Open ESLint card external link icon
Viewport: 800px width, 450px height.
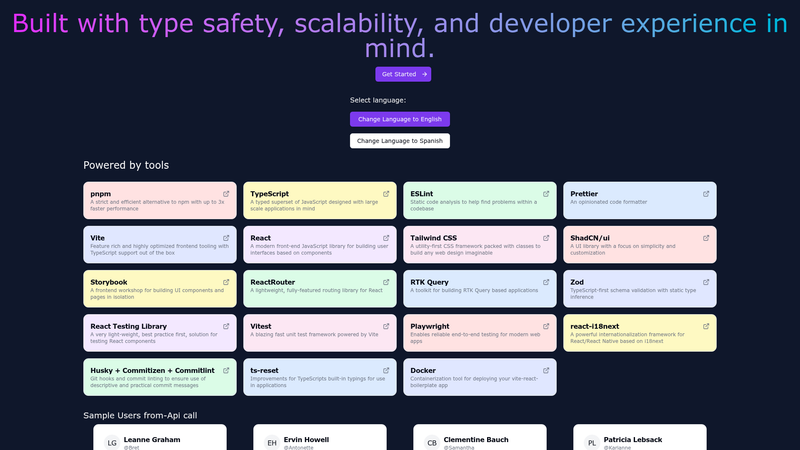point(546,194)
